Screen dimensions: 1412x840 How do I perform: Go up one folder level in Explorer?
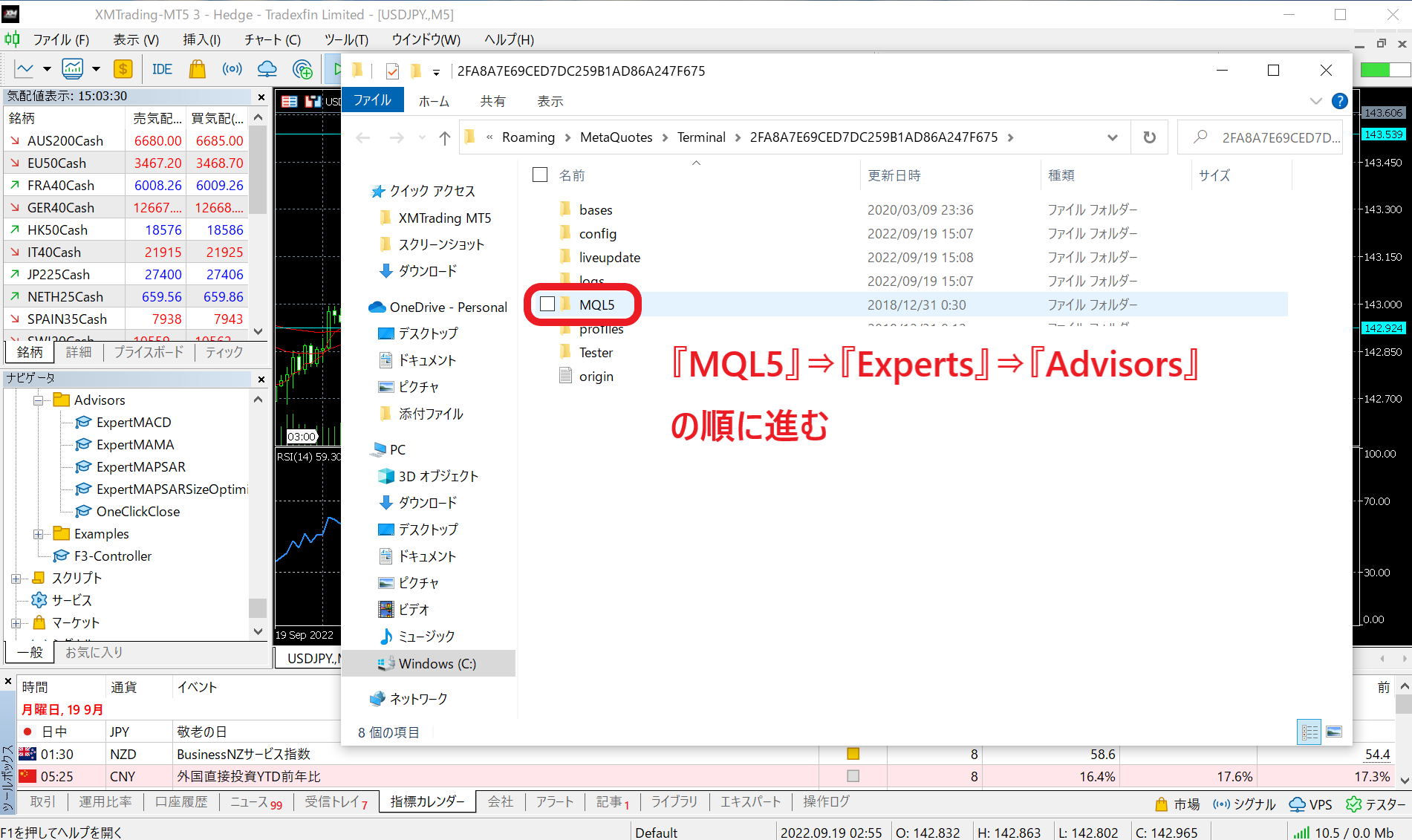tap(445, 137)
